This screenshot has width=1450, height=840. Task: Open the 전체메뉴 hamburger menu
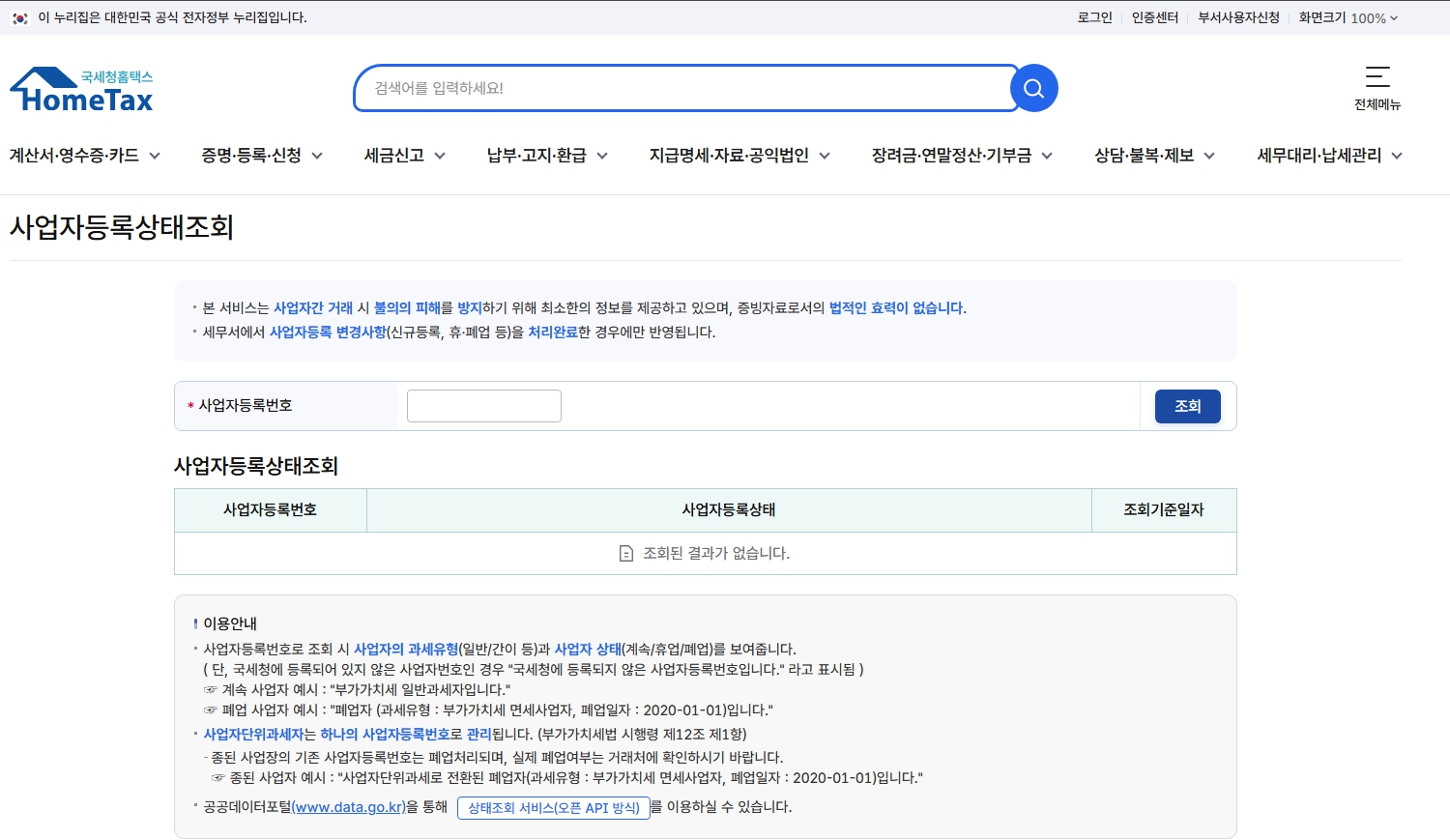[x=1377, y=88]
